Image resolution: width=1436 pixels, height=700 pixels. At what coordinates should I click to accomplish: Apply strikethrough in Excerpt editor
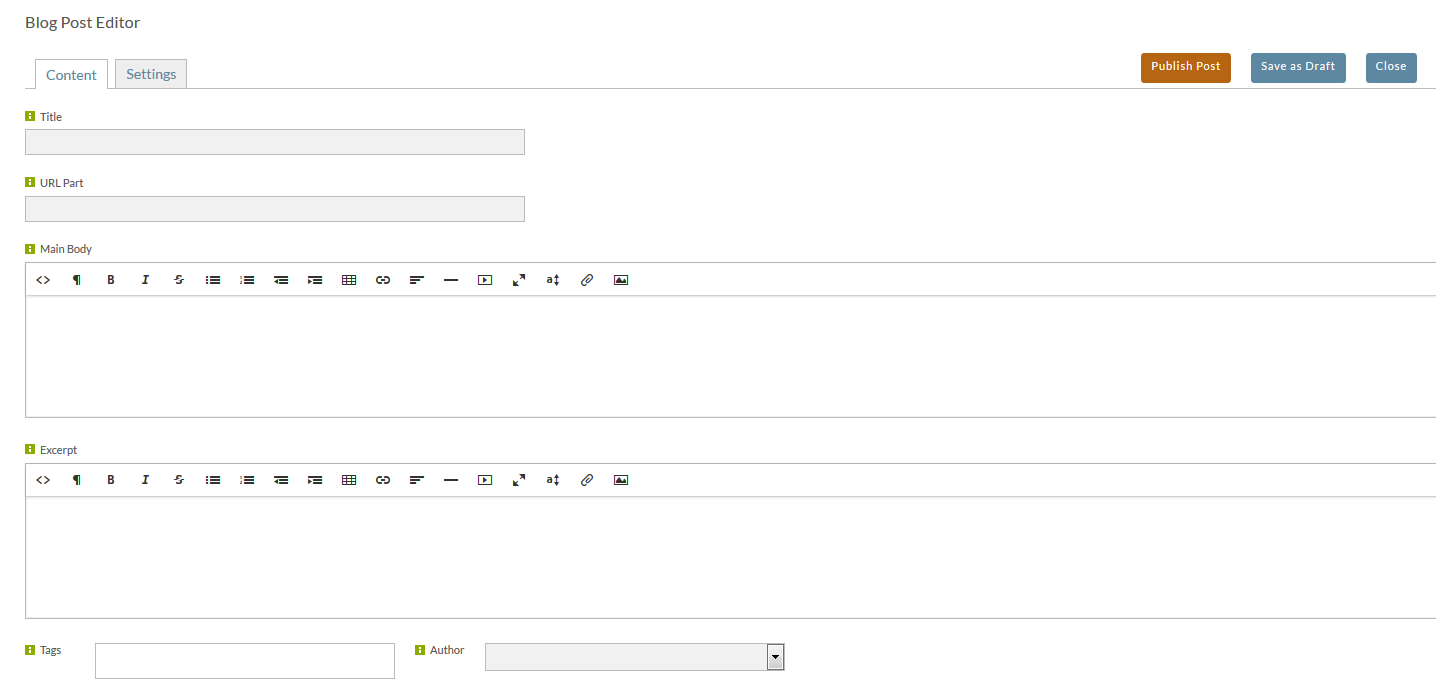pos(179,480)
